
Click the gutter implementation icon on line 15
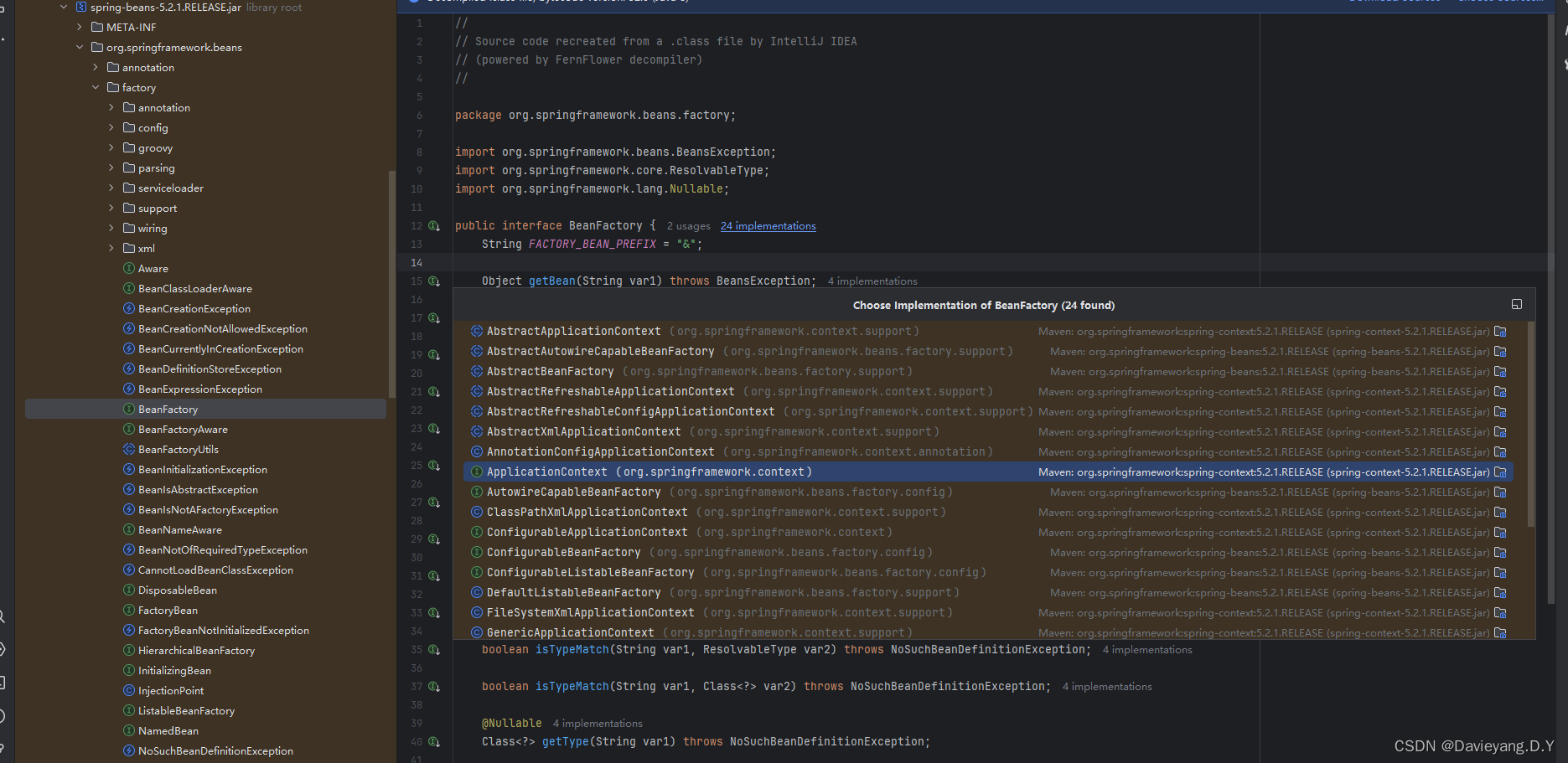[434, 281]
